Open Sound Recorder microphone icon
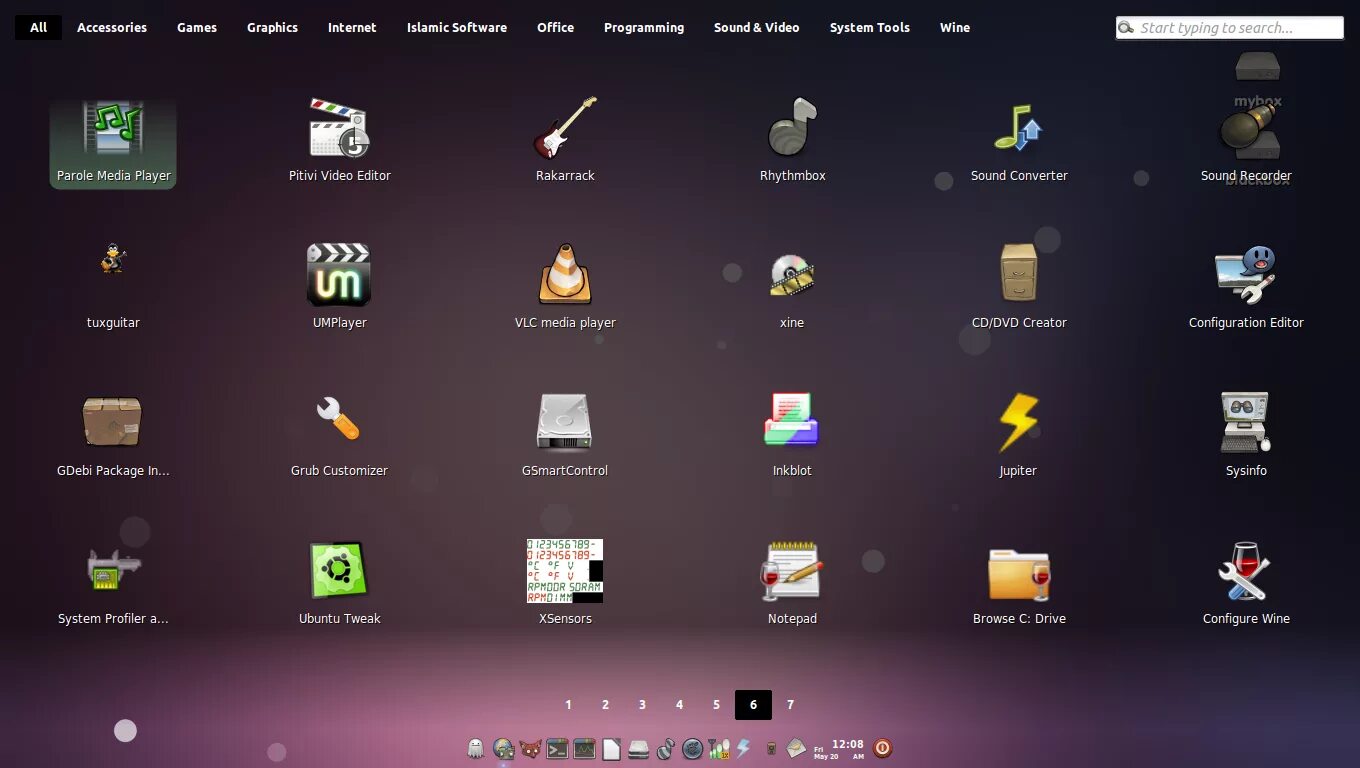Image resolution: width=1360 pixels, height=768 pixels. pyautogui.click(x=1246, y=142)
